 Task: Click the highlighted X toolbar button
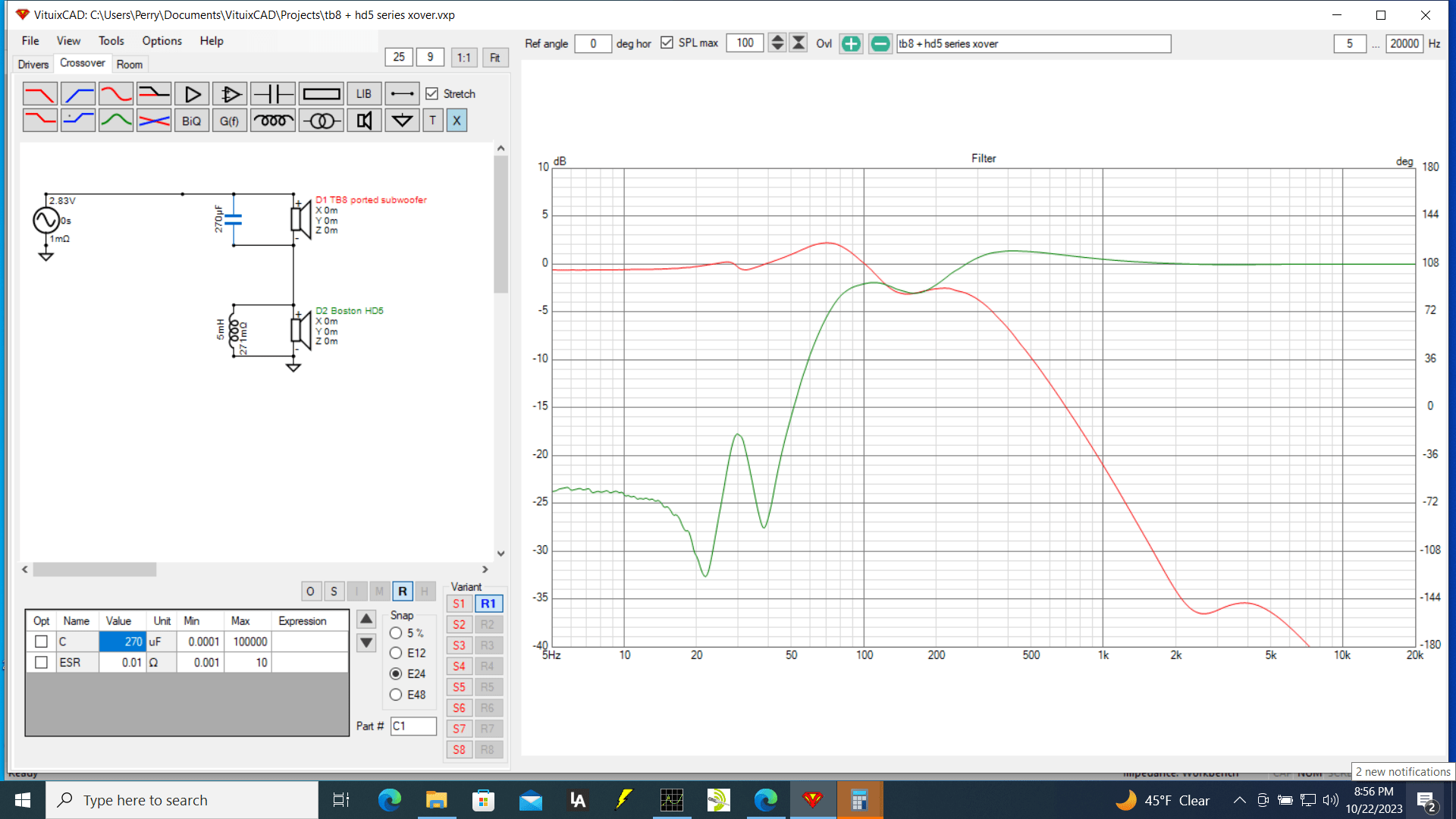[x=457, y=121]
